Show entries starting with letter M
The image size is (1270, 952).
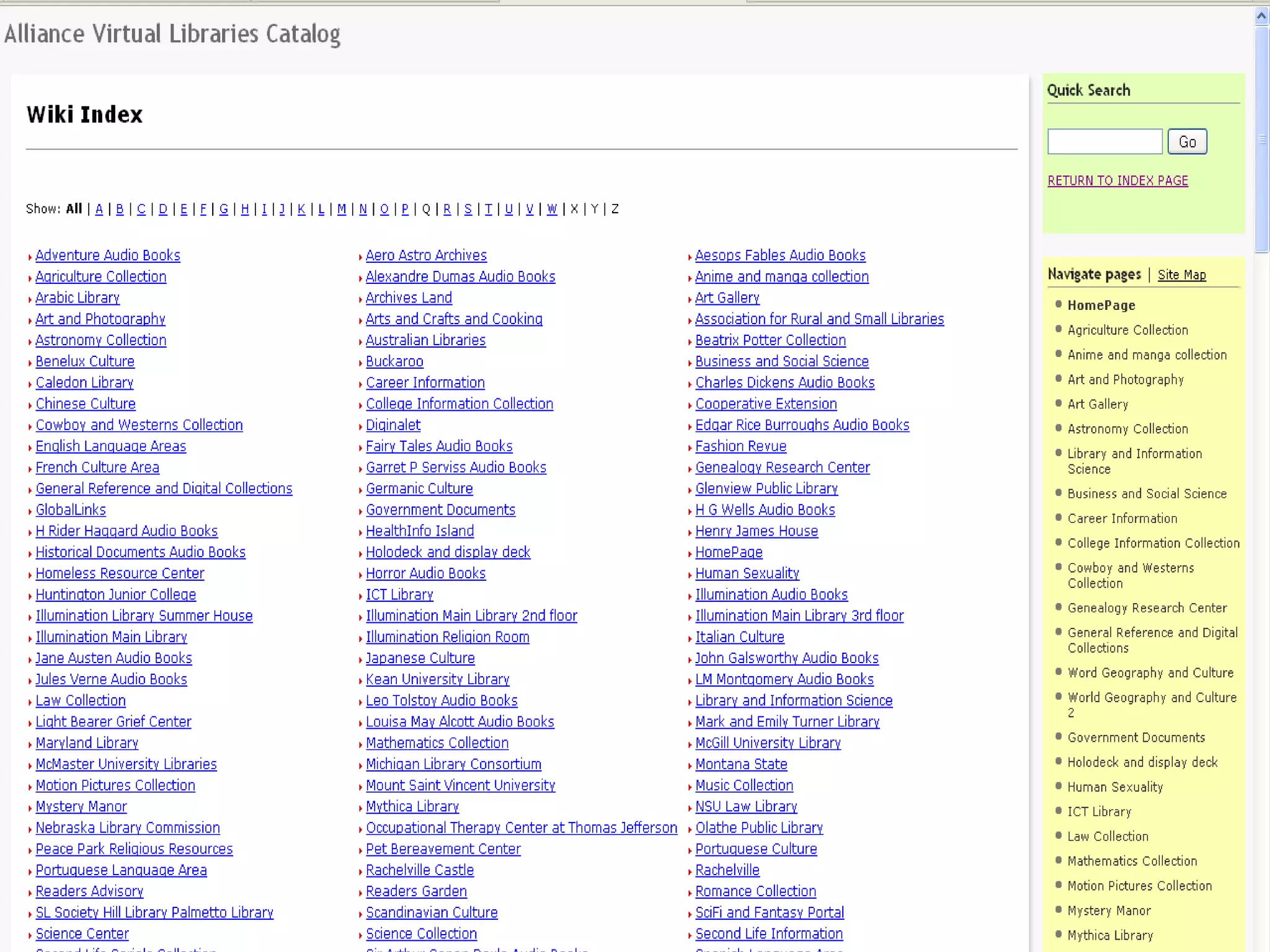point(342,209)
